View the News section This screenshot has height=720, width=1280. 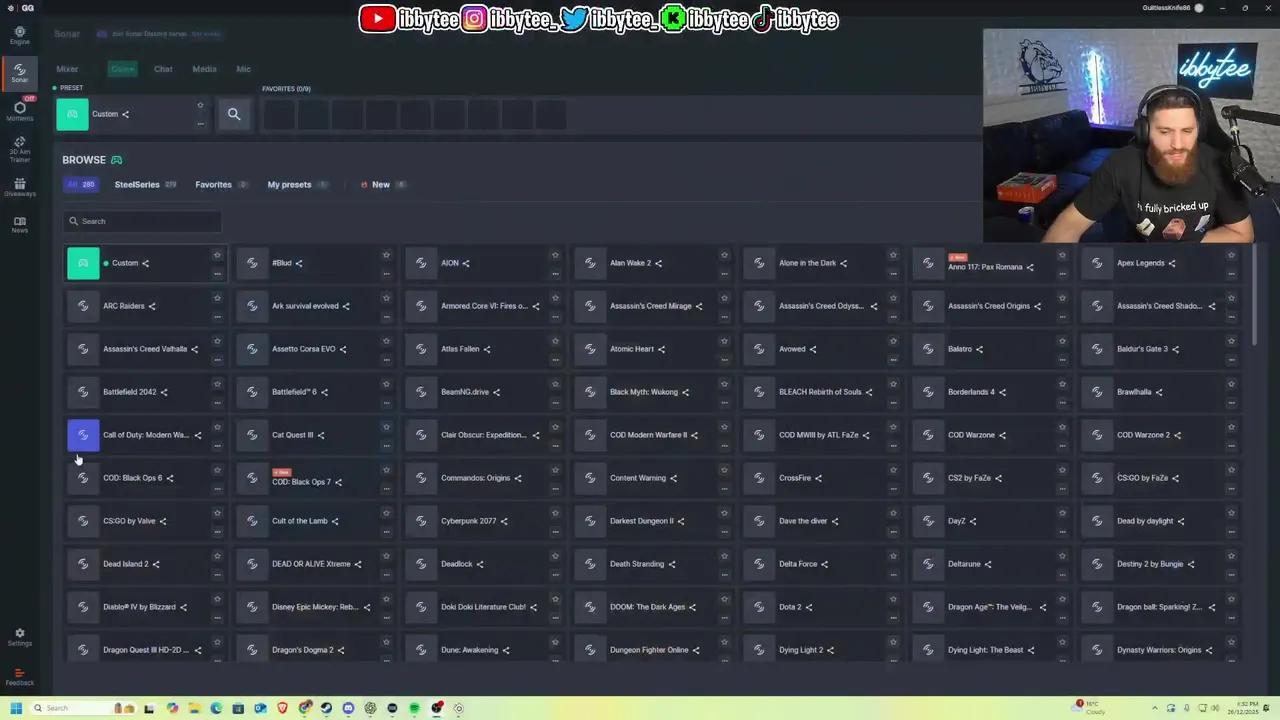(x=20, y=222)
